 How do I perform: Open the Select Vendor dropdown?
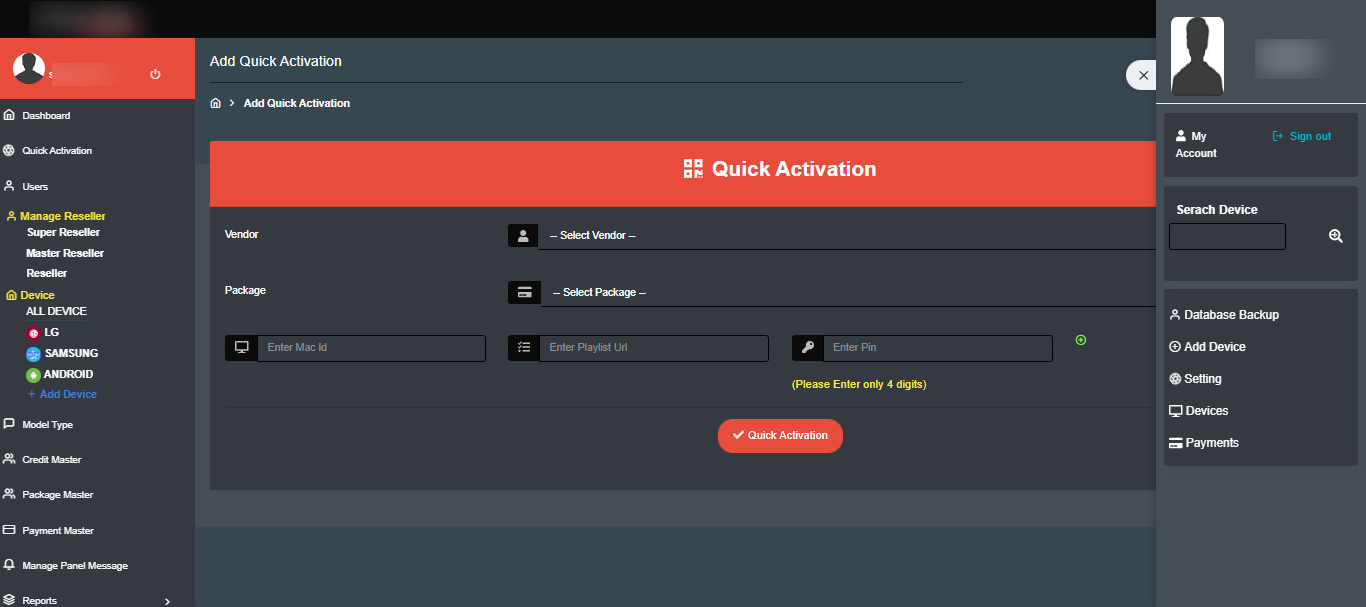[x=845, y=236]
